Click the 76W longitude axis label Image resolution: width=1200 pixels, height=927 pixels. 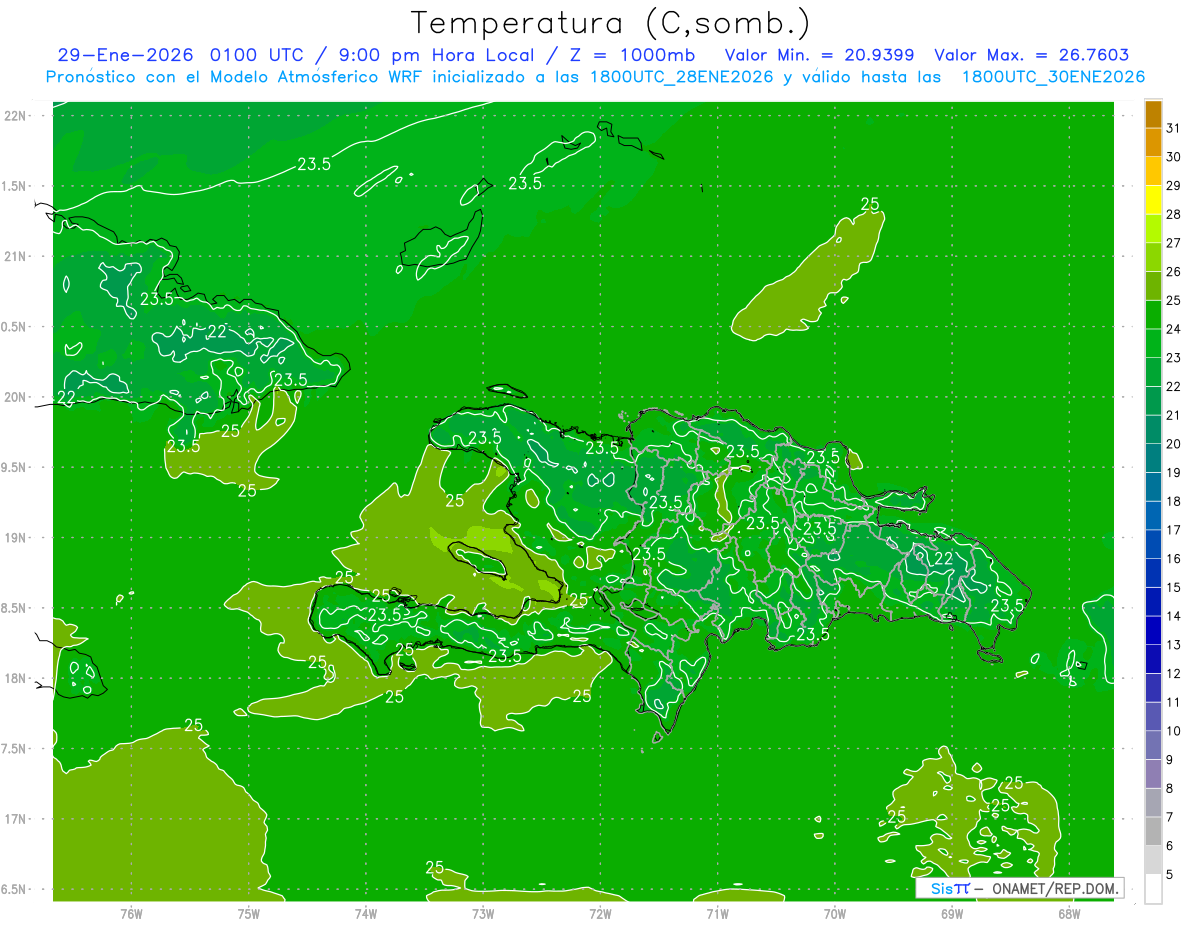coord(131,914)
